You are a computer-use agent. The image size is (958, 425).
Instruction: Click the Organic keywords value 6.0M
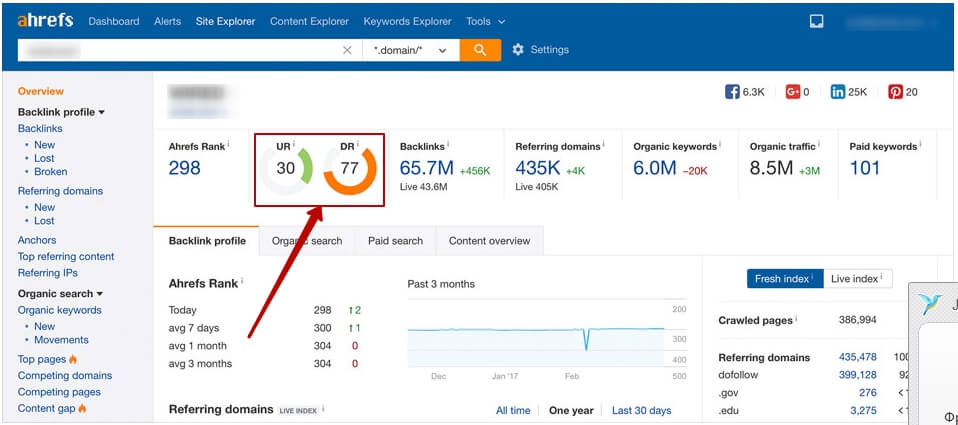(x=654, y=168)
